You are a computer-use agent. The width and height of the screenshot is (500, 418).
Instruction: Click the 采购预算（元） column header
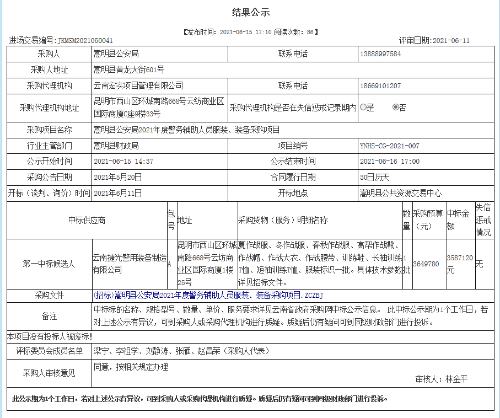point(428,220)
